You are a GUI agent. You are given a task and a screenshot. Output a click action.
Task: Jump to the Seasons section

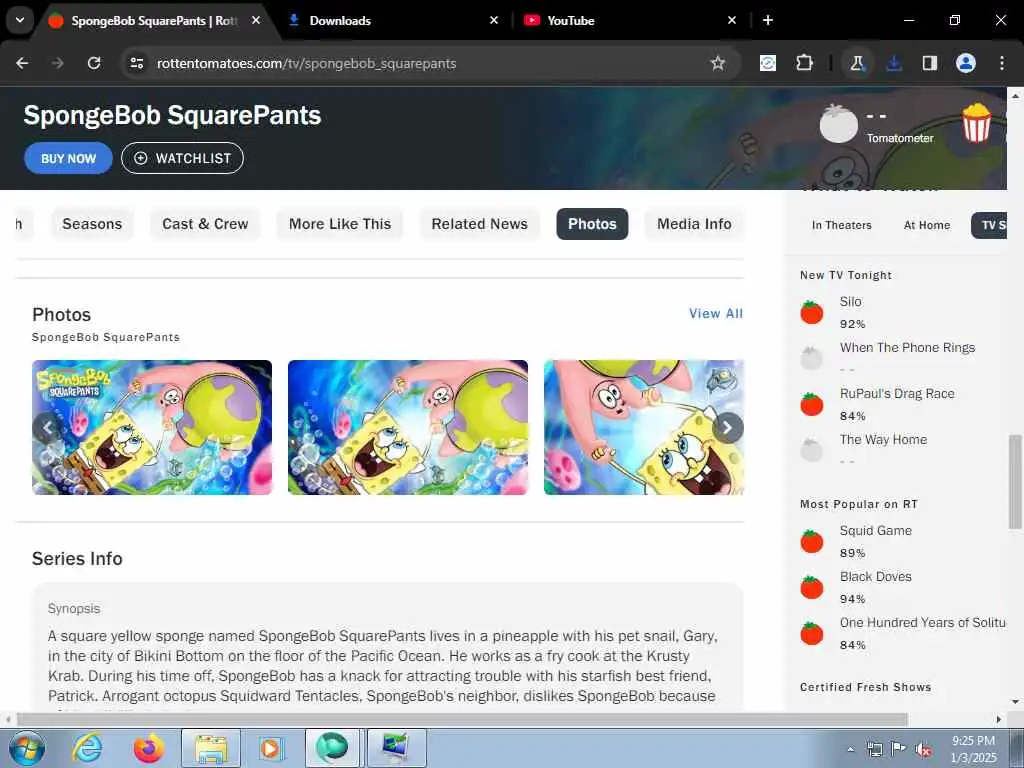(x=92, y=224)
